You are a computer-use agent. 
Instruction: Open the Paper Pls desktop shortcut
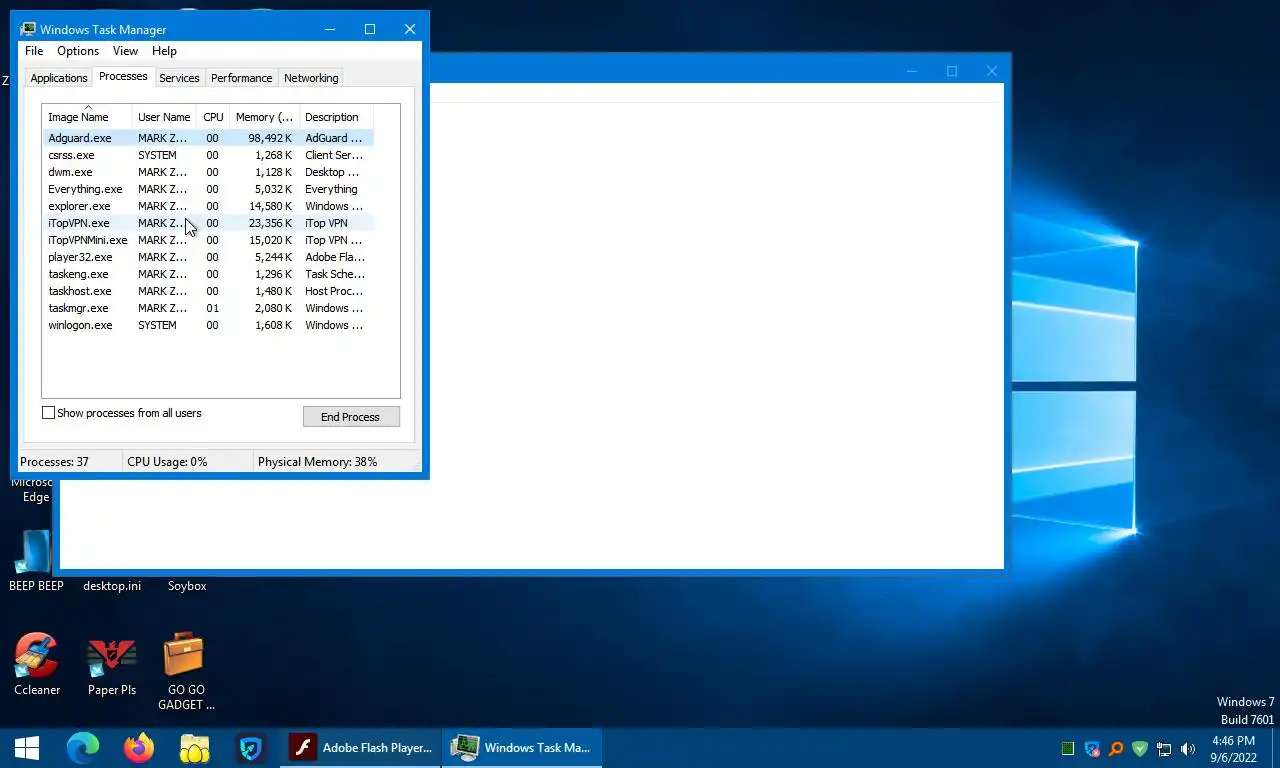(x=112, y=663)
